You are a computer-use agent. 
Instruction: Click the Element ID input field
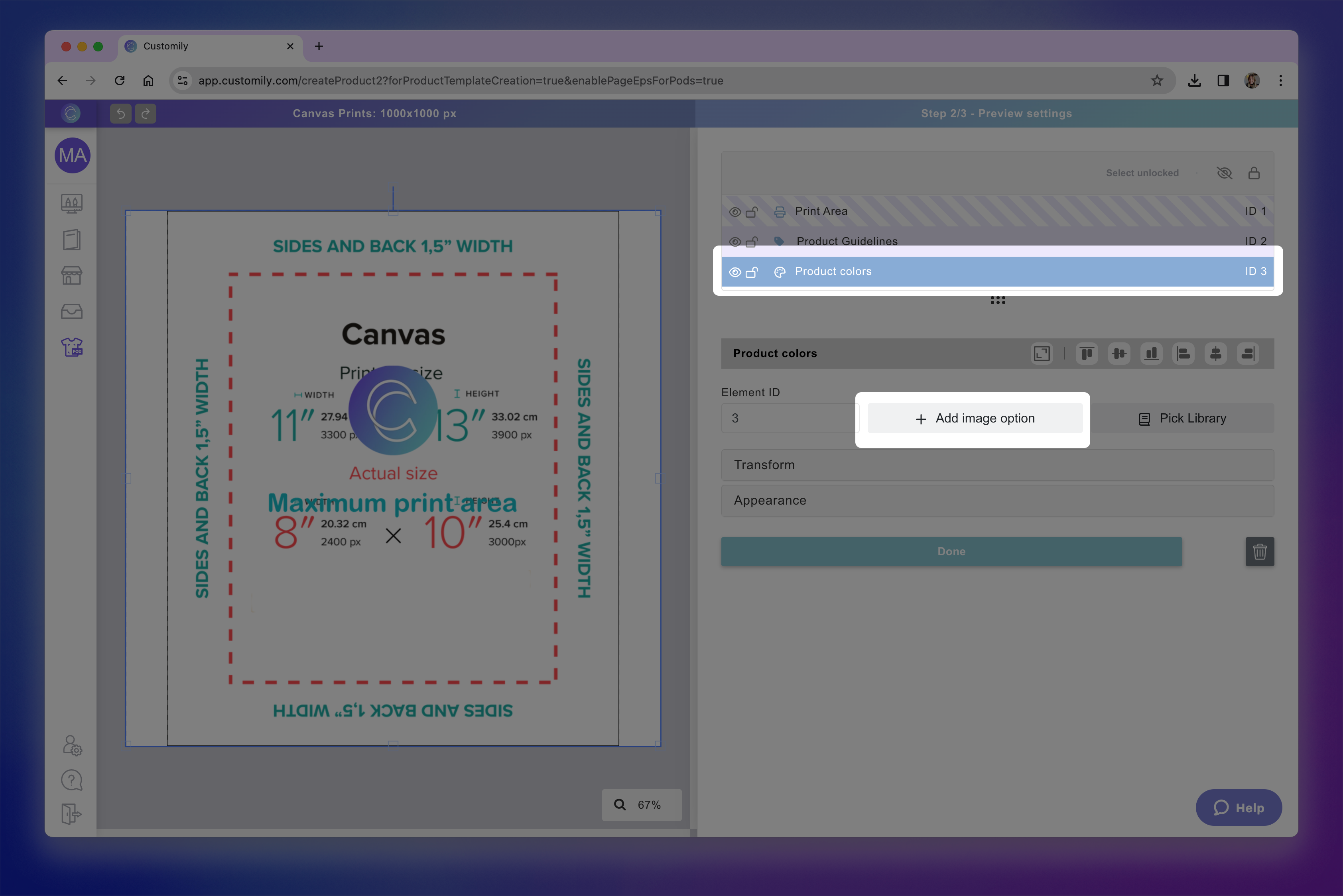click(x=789, y=418)
